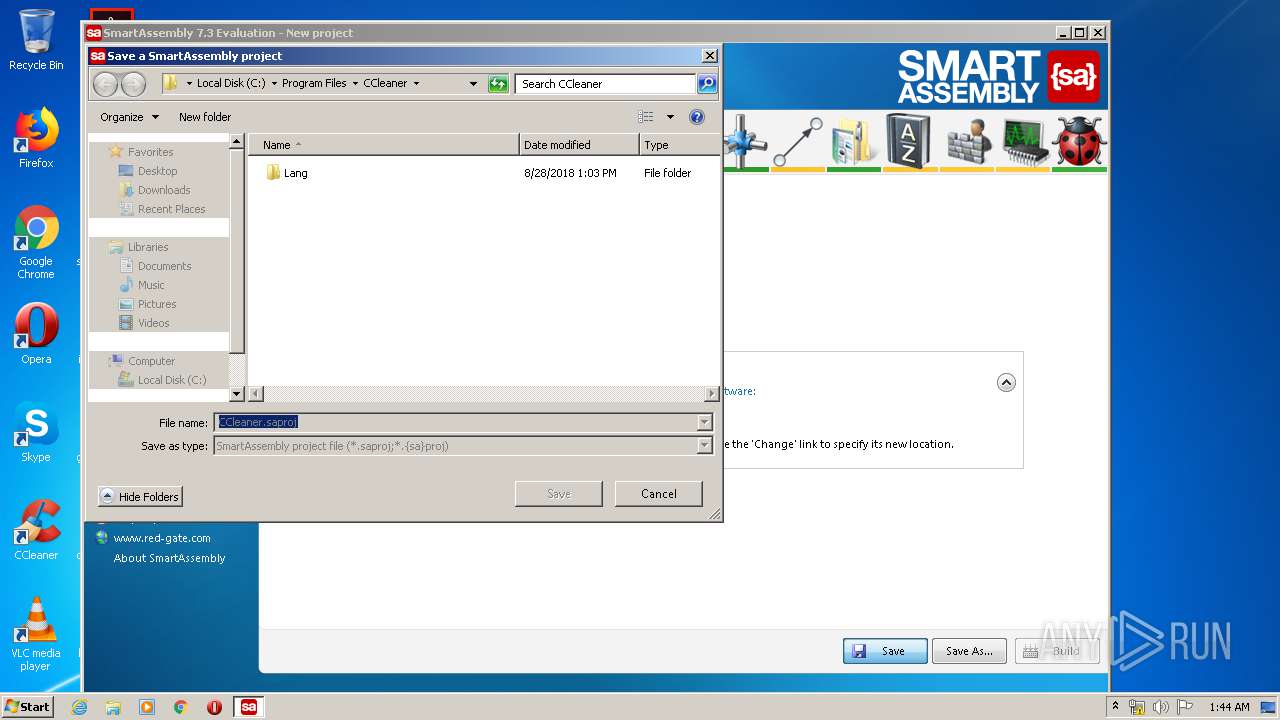1280x720 pixels.
Task: Open the ladybug error reporting icon
Action: tap(1080, 141)
